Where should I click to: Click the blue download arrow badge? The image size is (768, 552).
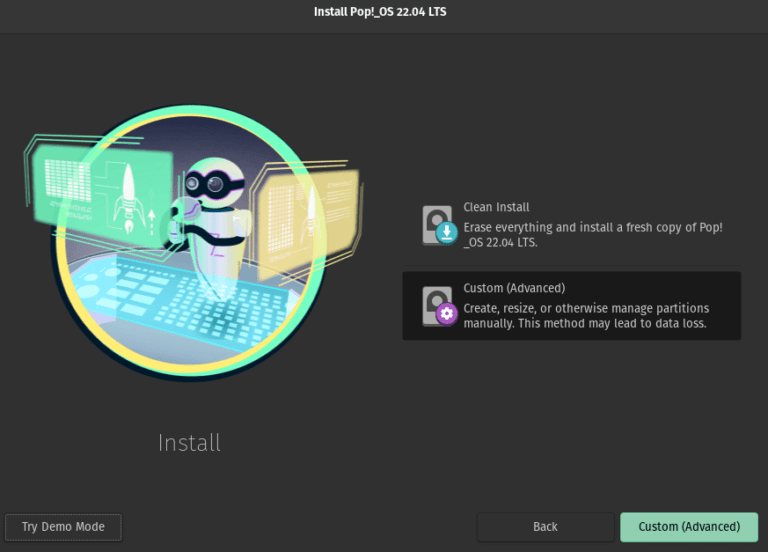446,234
